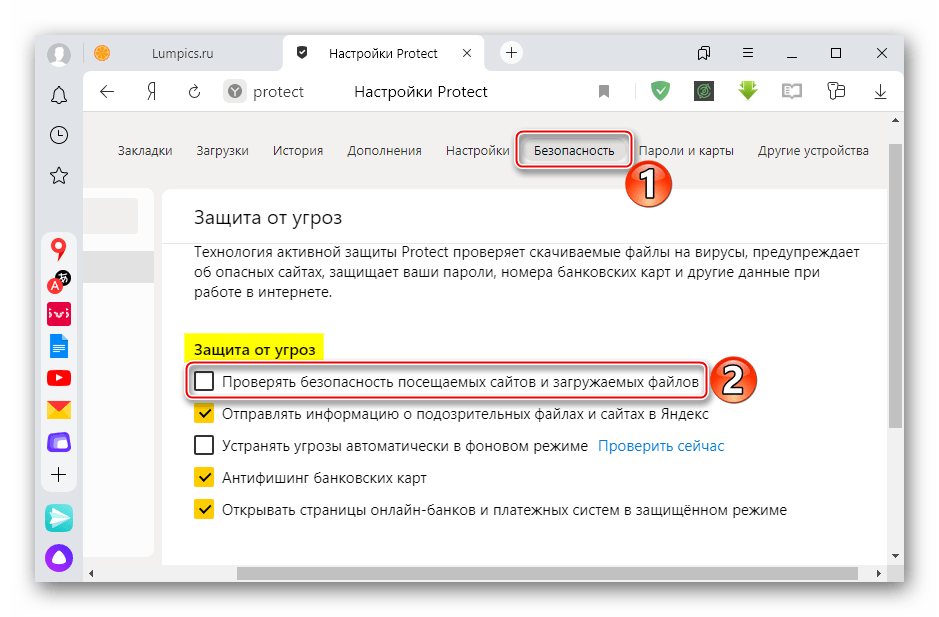Launch Alice voice assistant icon
This screenshot has width=939, height=617.
click(x=59, y=558)
